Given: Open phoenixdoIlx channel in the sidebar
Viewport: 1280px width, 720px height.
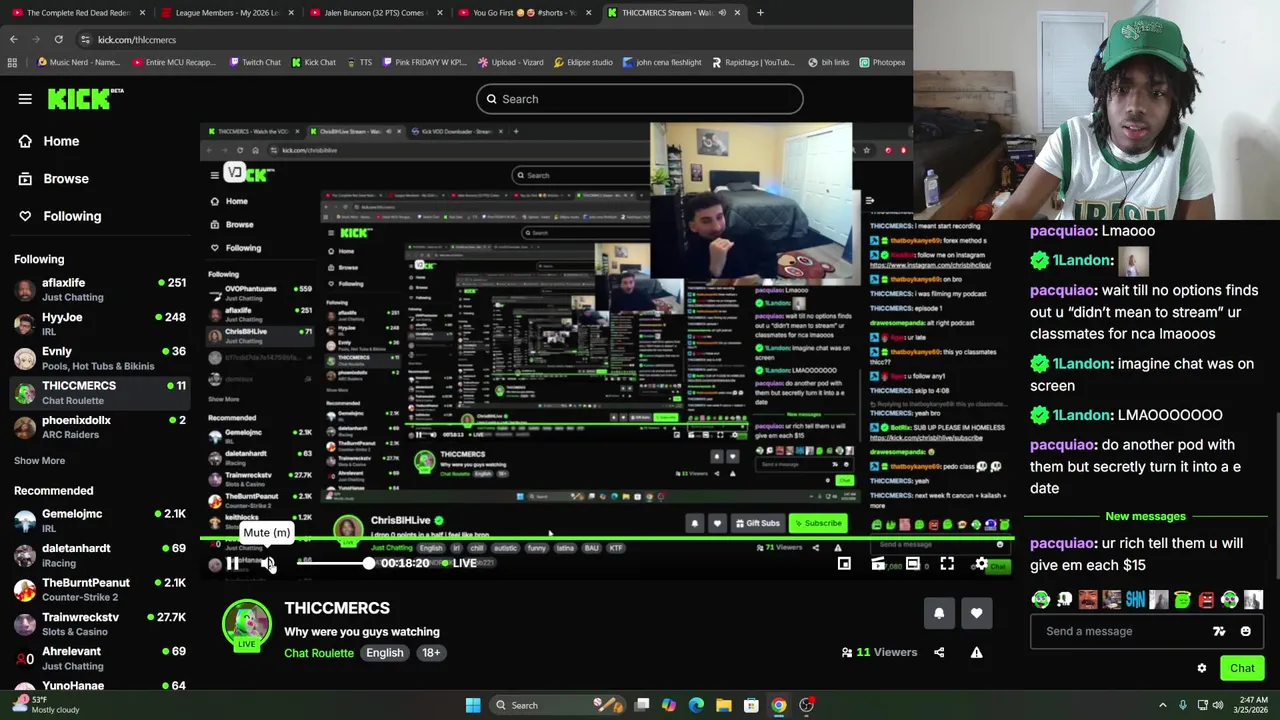Looking at the screenshot, I should [x=100, y=427].
